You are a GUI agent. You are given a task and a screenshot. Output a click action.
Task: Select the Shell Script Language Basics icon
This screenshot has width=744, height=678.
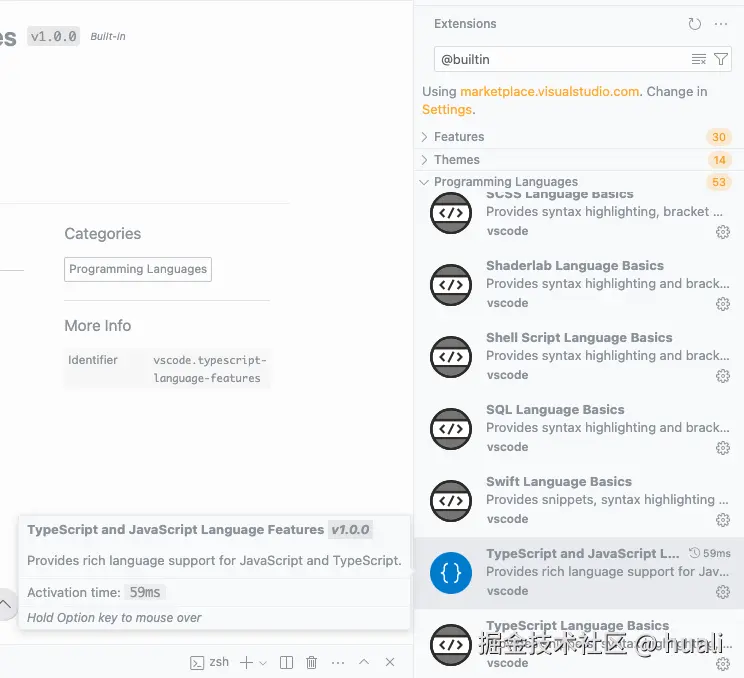tap(451, 357)
